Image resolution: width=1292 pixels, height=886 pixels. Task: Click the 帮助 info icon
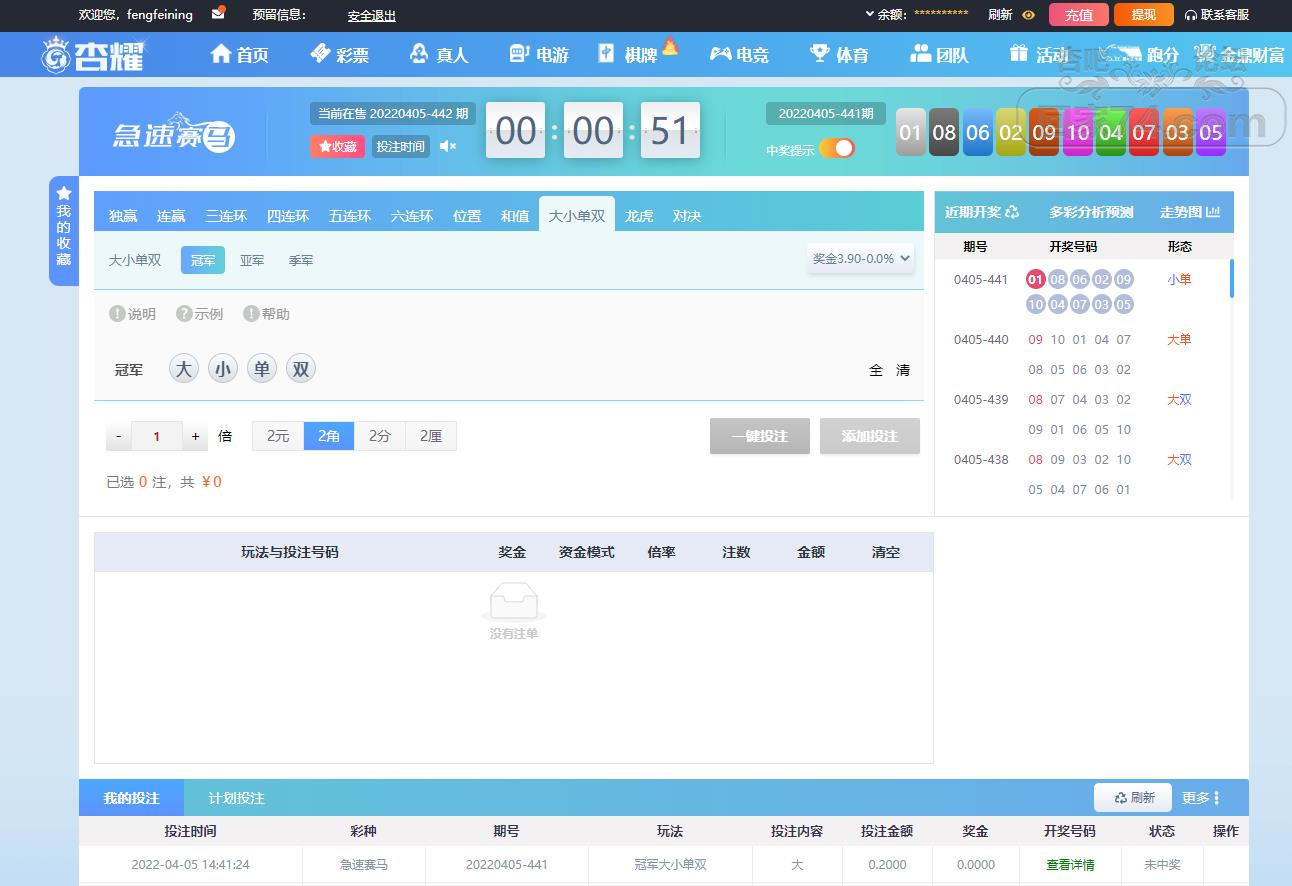tap(251, 314)
